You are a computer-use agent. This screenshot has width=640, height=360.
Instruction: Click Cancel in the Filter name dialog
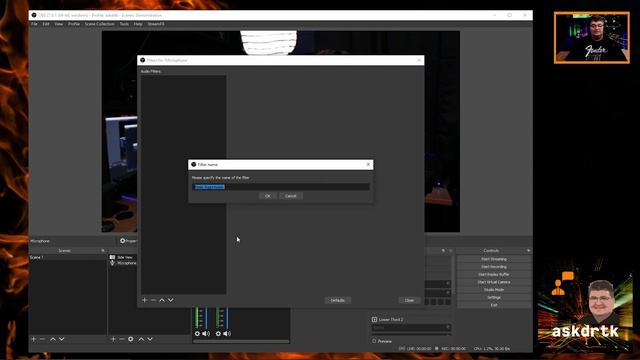291,196
